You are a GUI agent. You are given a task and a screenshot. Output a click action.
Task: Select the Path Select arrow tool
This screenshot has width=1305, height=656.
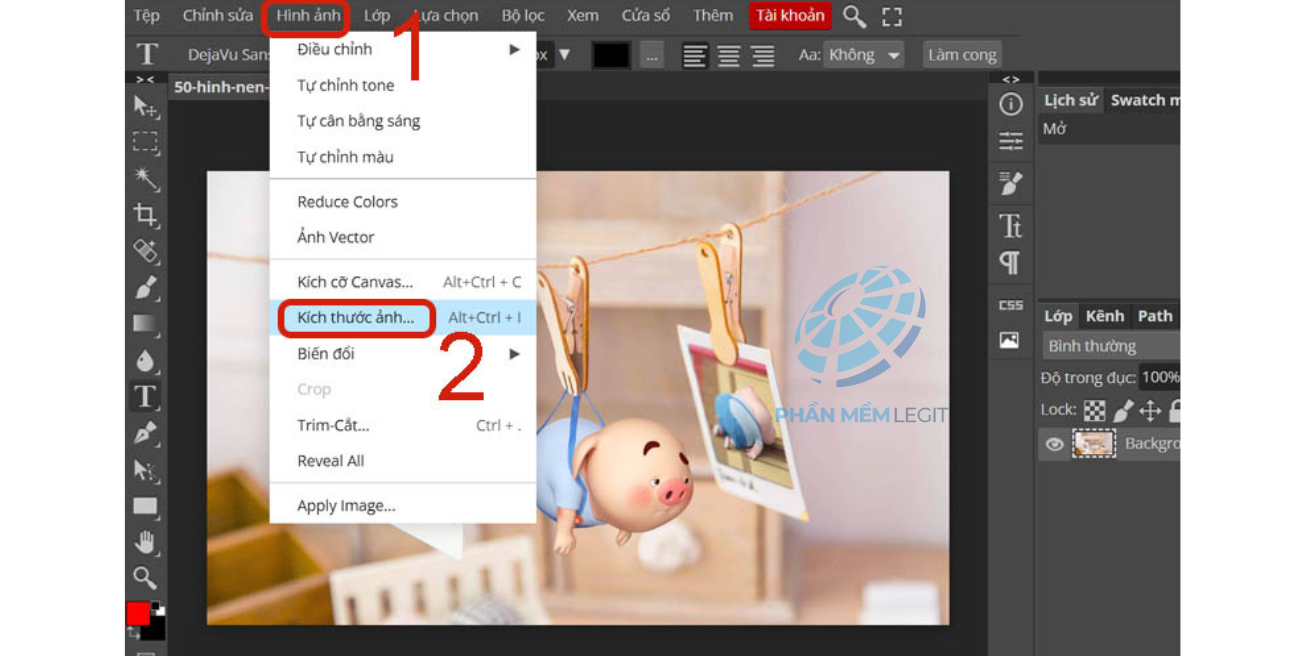point(146,469)
